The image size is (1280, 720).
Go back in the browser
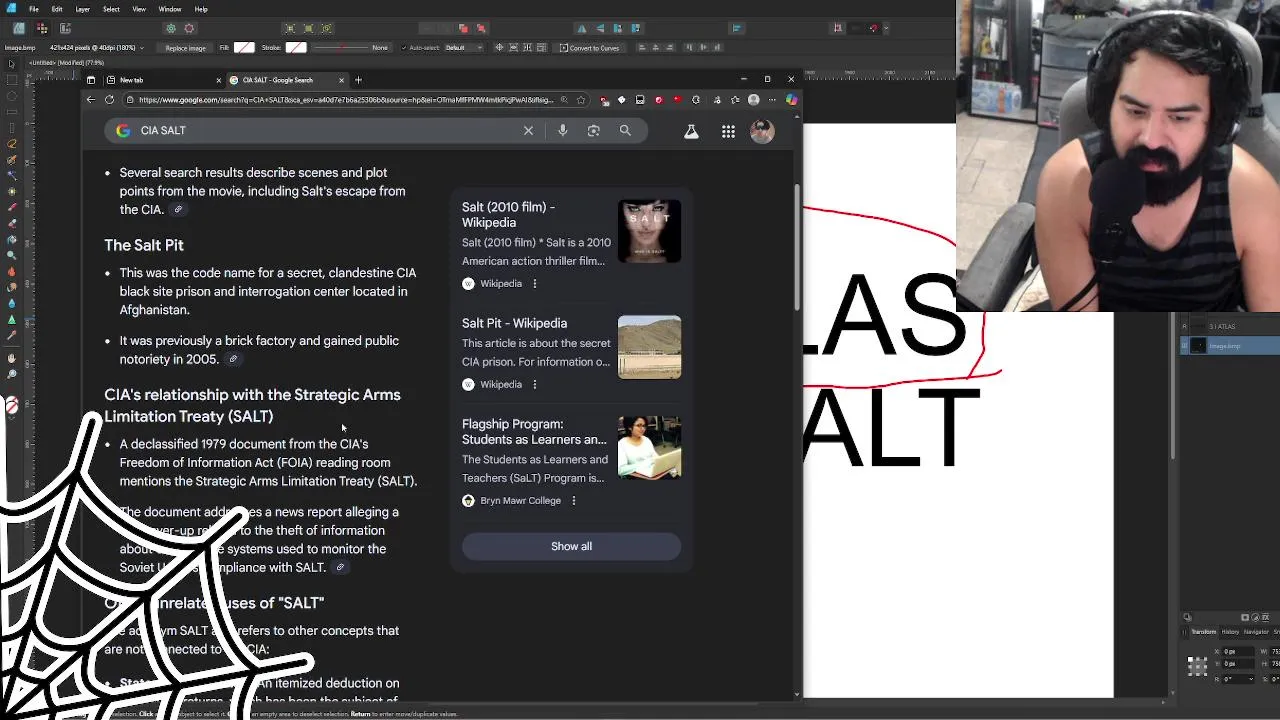point(91,100)
